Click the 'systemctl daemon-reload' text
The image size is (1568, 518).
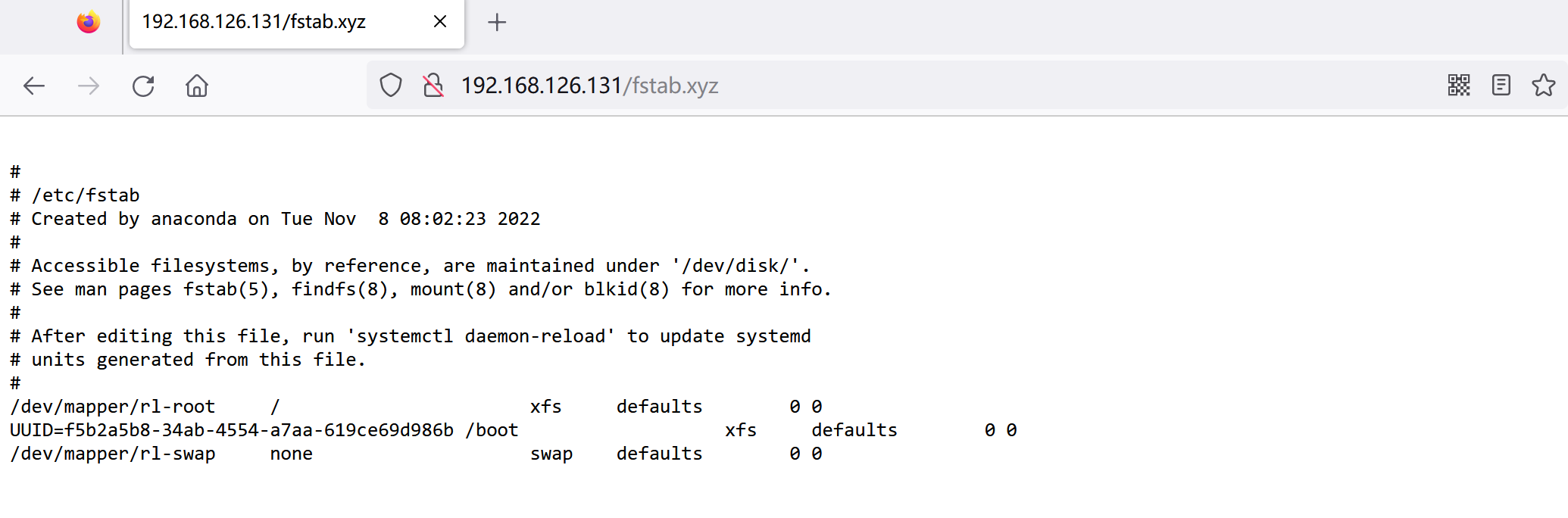[x=481, y=337]
